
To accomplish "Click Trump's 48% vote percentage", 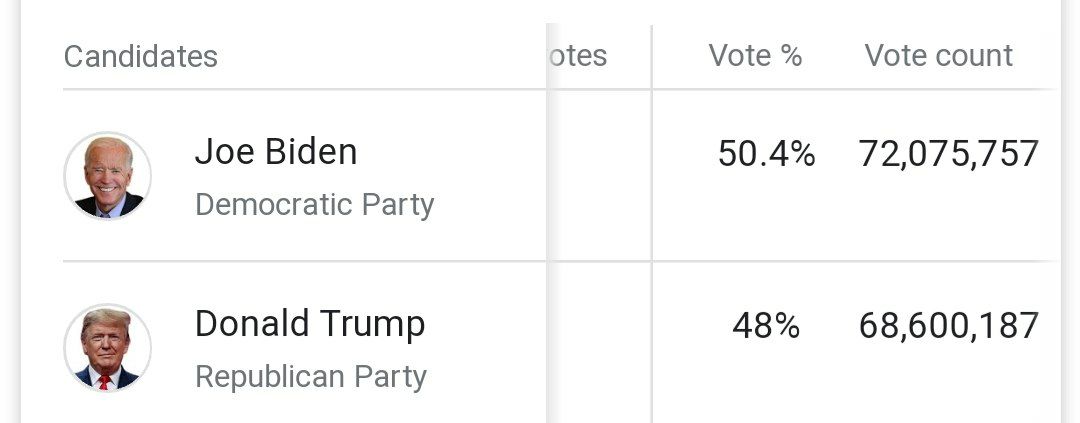I will (766, 326).
